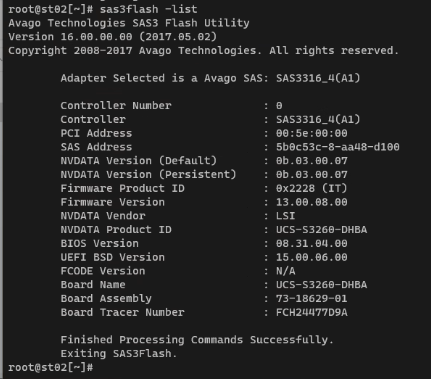Click the NVDATA Vendor value LSI
The width and height of the screenshot is (431, 379).
click(x=286, y=216)
